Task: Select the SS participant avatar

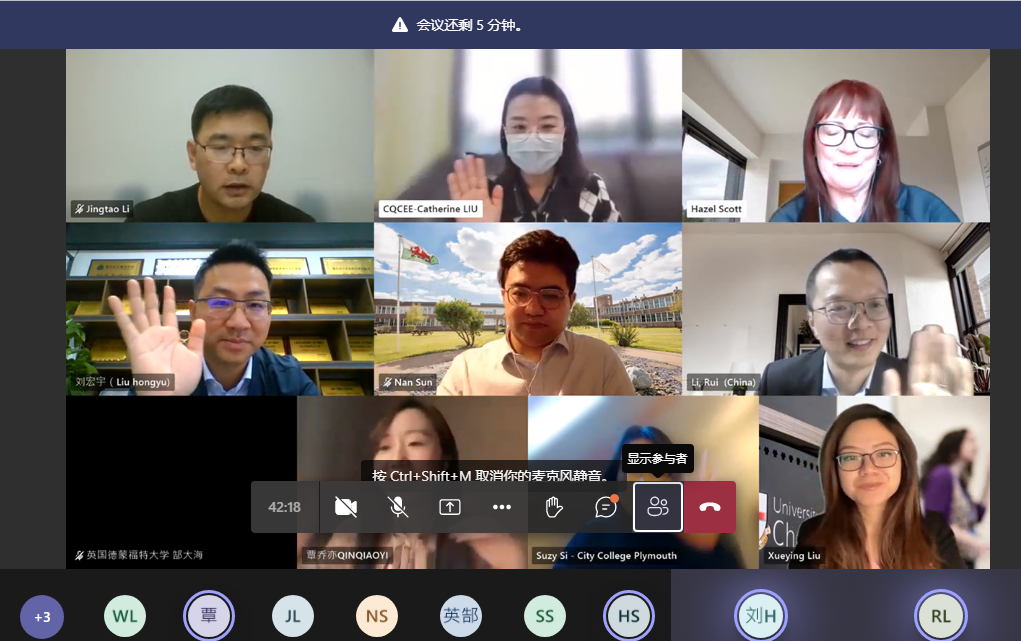Action: click(x=544, y=617)
